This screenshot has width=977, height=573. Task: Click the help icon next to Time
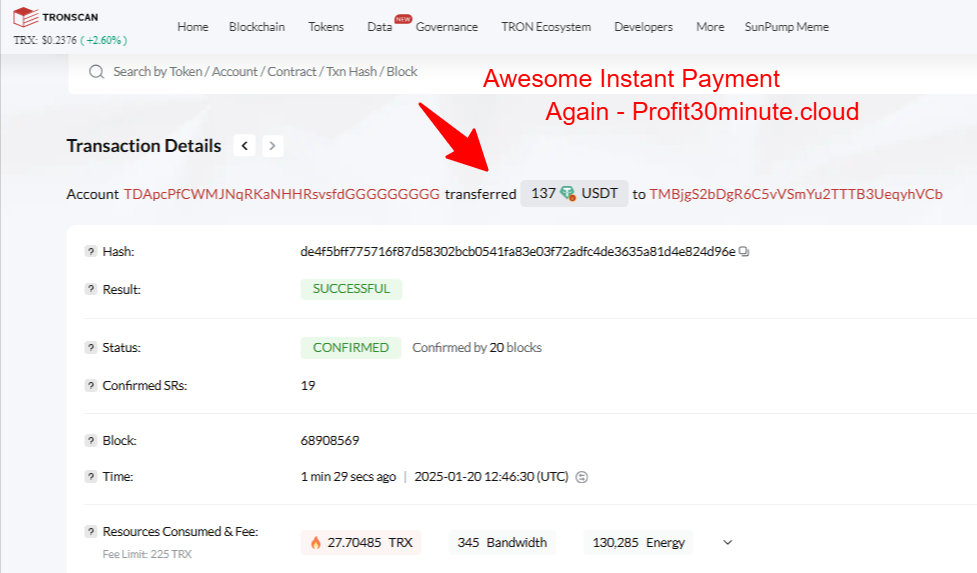(x=91, y=476)
